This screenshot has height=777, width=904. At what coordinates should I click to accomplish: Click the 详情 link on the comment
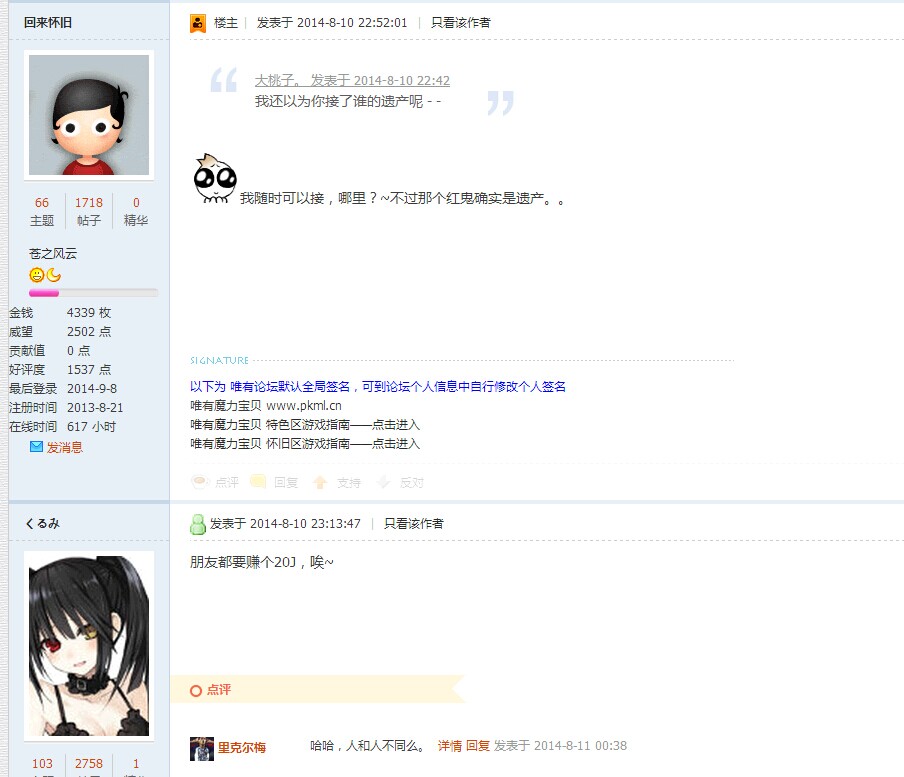pos(450,746)
